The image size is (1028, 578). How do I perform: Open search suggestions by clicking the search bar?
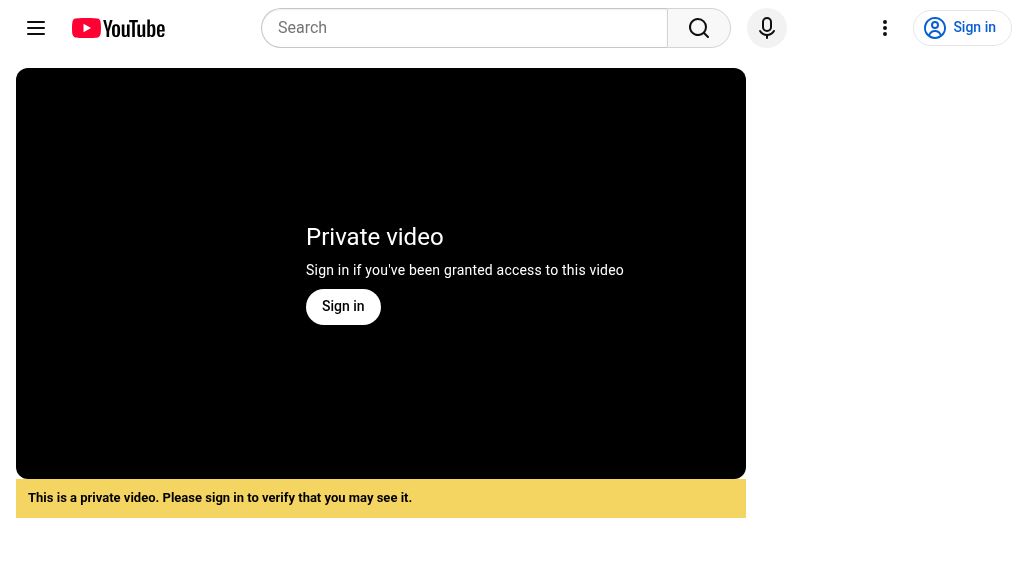tap(464, 28)
